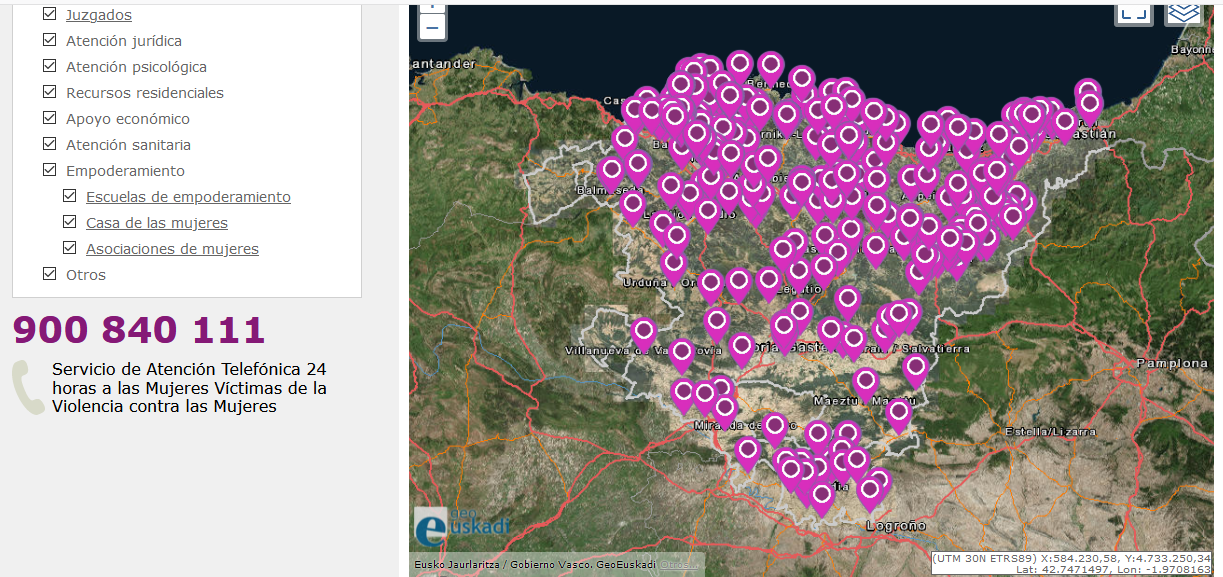Image resolution: width=1223 pixels, height=577 pixels.
Task: Disable the Empoderamiento category checkbox
Action: [50, 171]
